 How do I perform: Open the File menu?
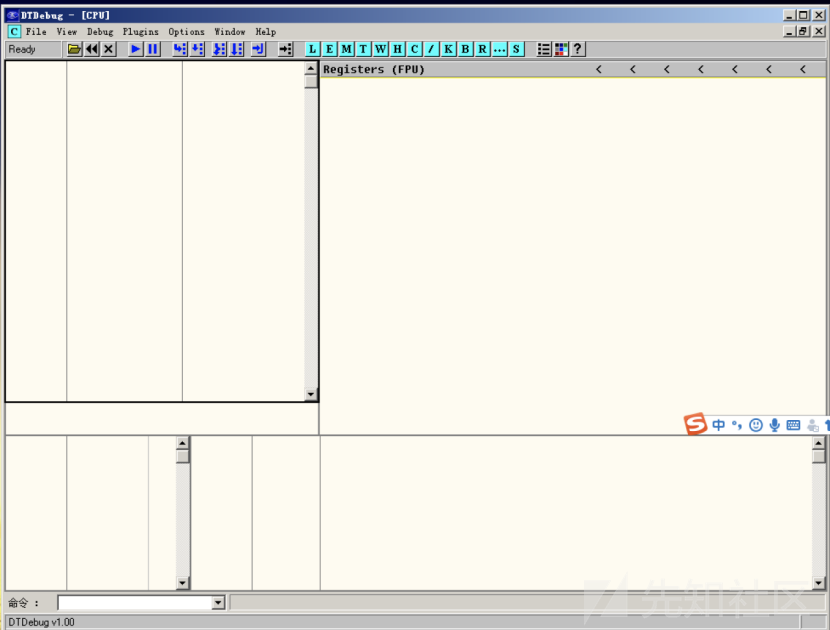36,32
